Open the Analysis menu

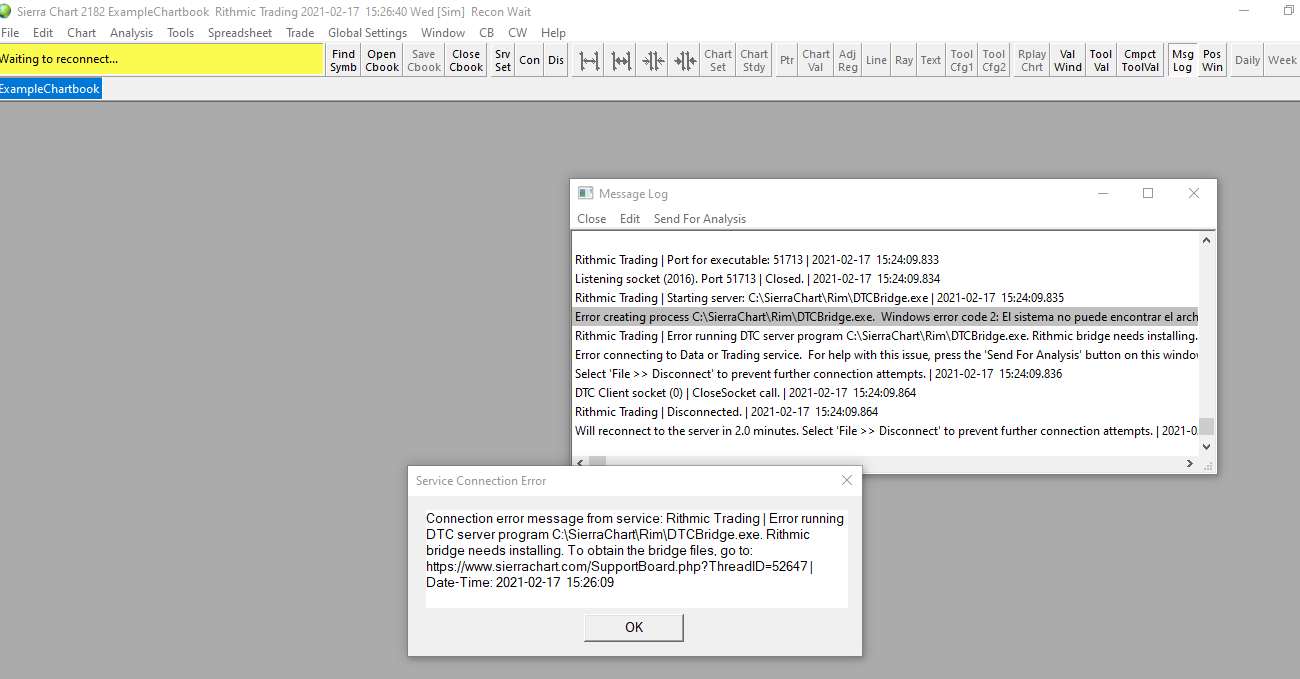[x=132, y=33]
